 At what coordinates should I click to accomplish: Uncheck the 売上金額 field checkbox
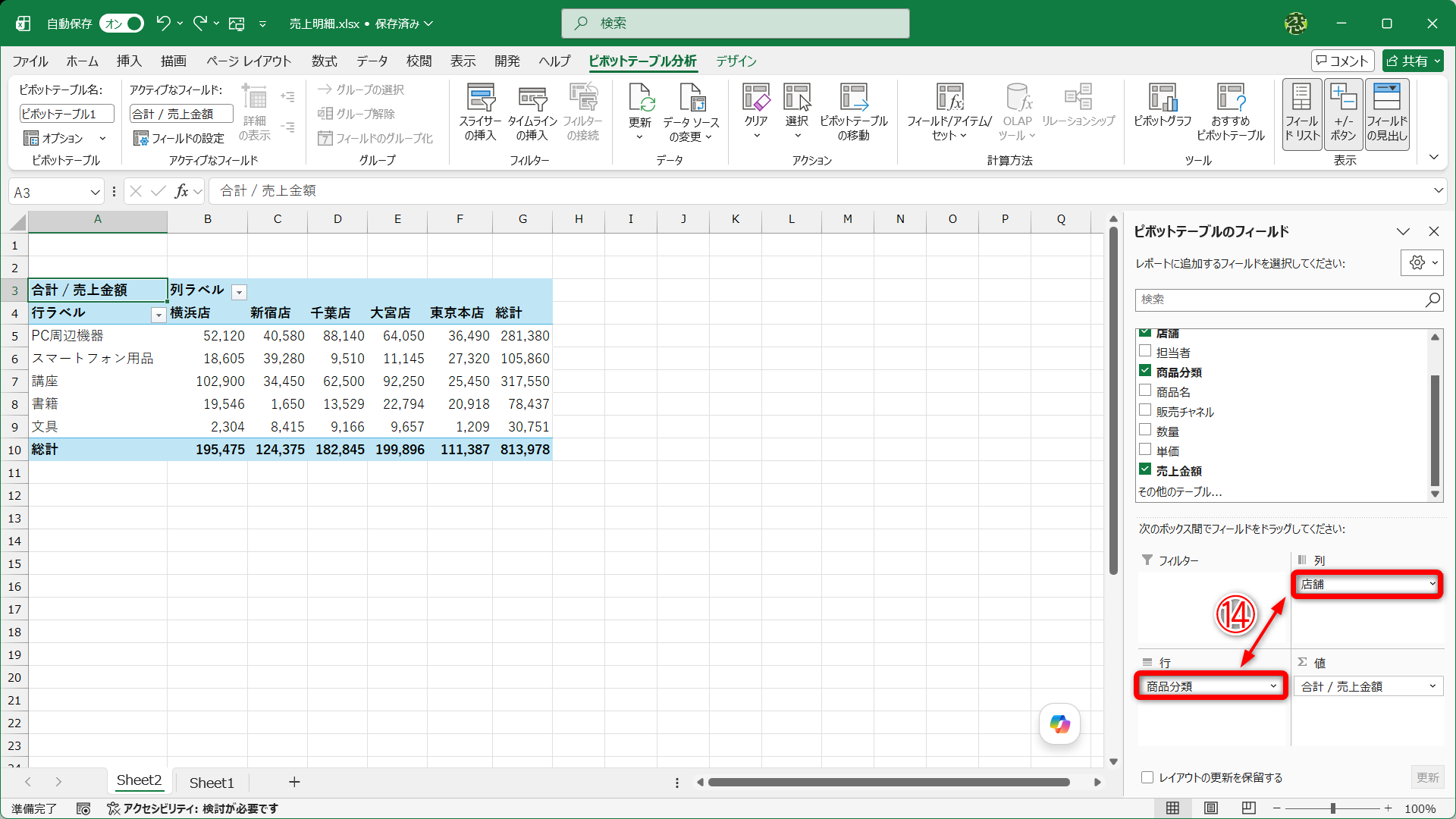1145,469
